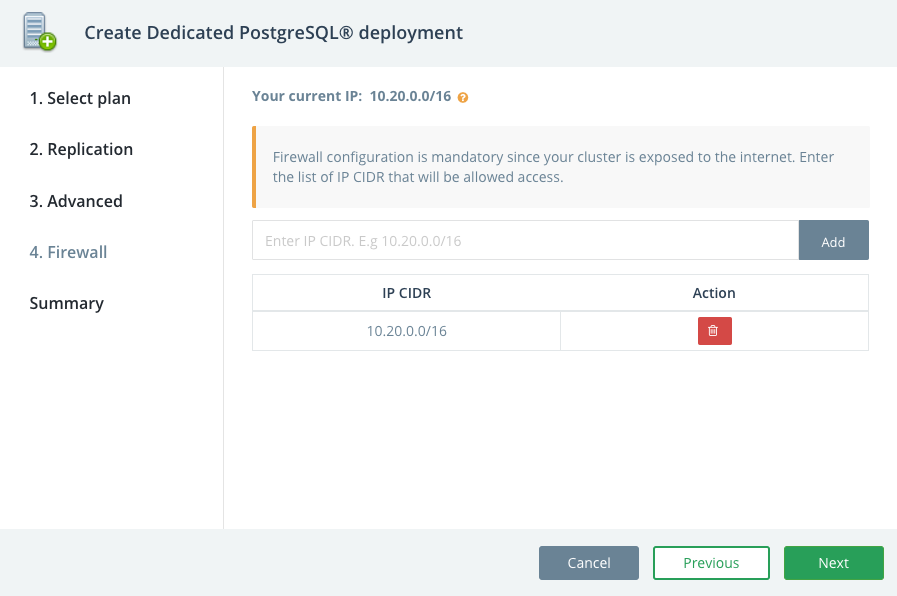Go to step 2. Replication
This screenshot has width=897, height=596.
click(81, 149)
